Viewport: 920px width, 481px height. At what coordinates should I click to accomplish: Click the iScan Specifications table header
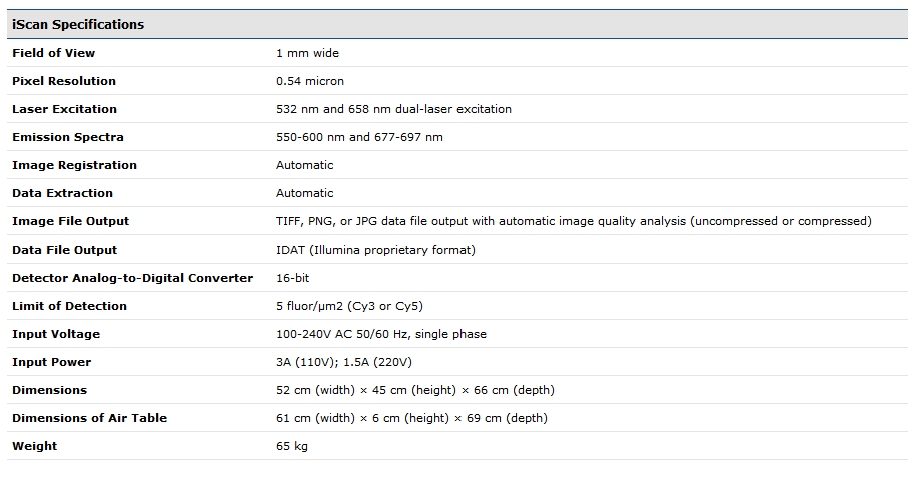[457, 25]
